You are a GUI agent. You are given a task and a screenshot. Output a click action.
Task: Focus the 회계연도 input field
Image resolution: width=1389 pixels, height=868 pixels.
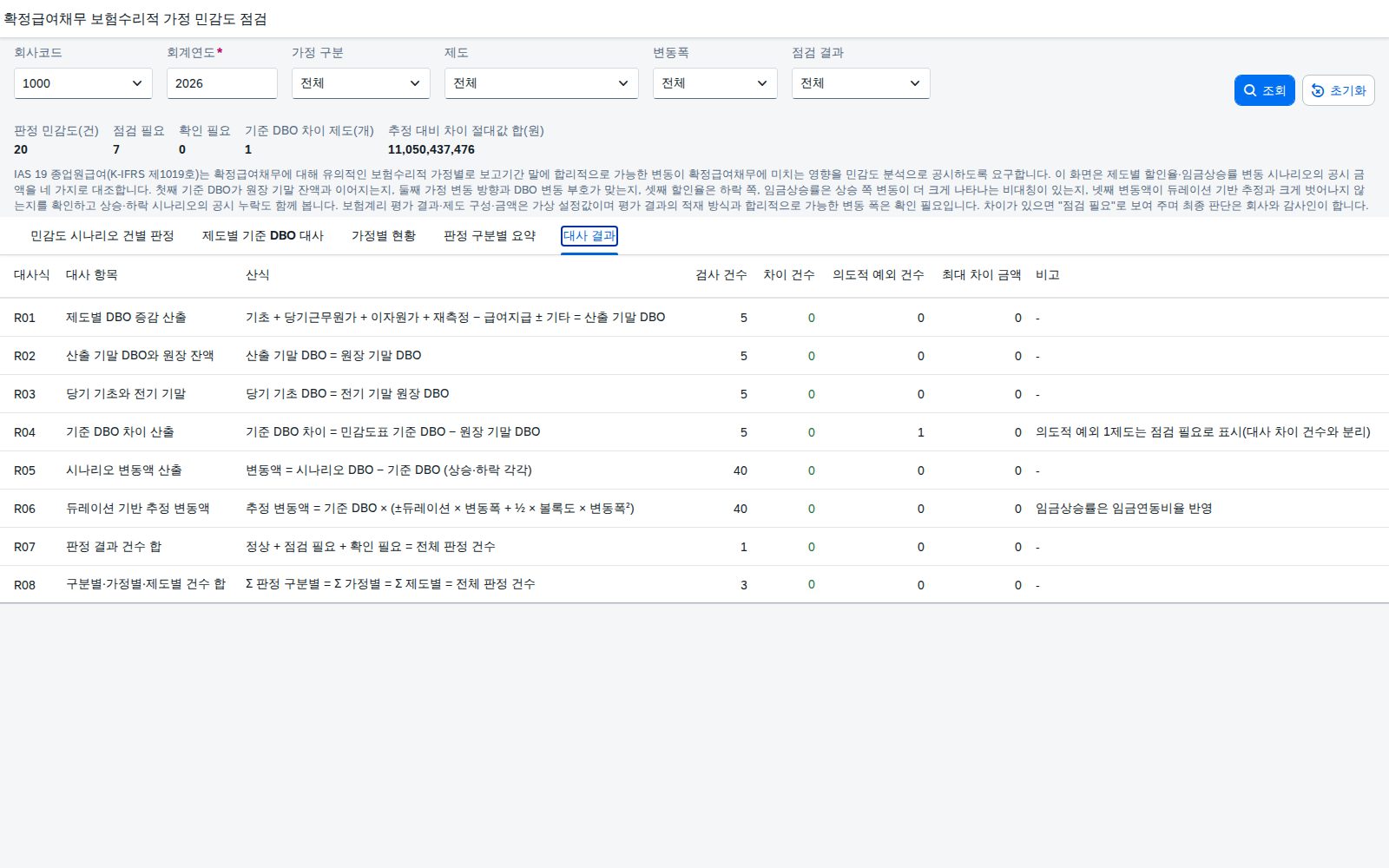pyautogui.click(x=222, y=83)
